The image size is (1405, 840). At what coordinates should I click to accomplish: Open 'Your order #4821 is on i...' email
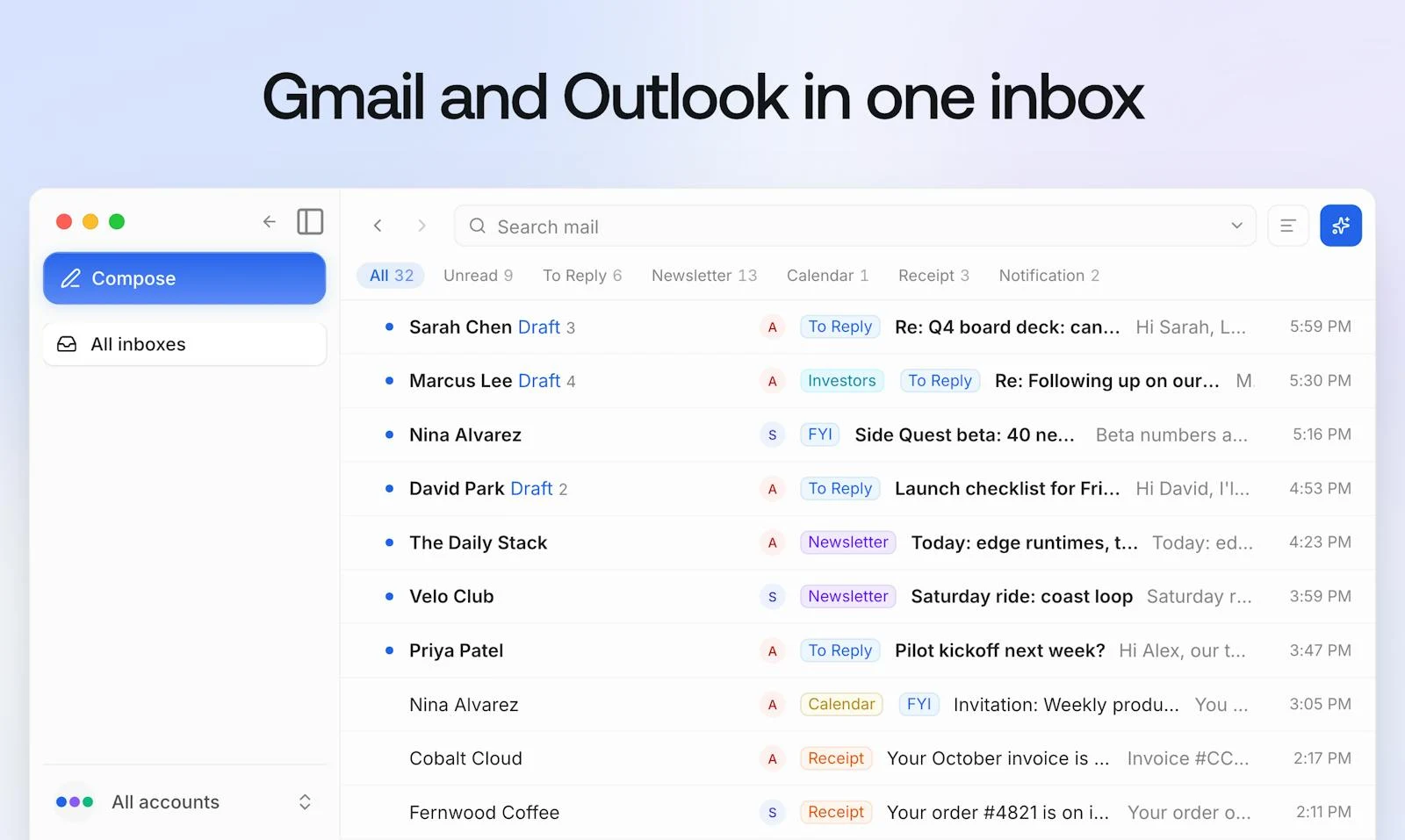pyautogui.click(x=998, y=813)
